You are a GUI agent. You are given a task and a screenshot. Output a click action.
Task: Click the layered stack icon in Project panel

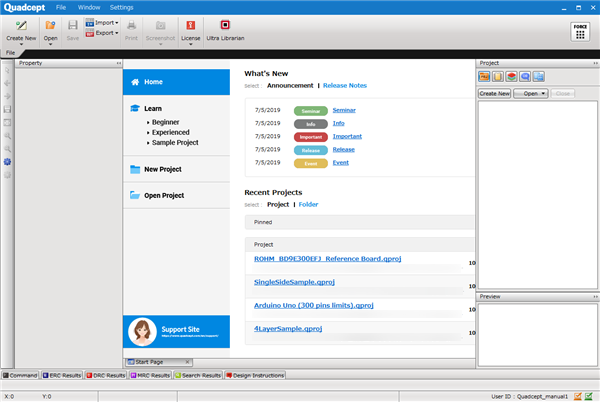point(511,76)
